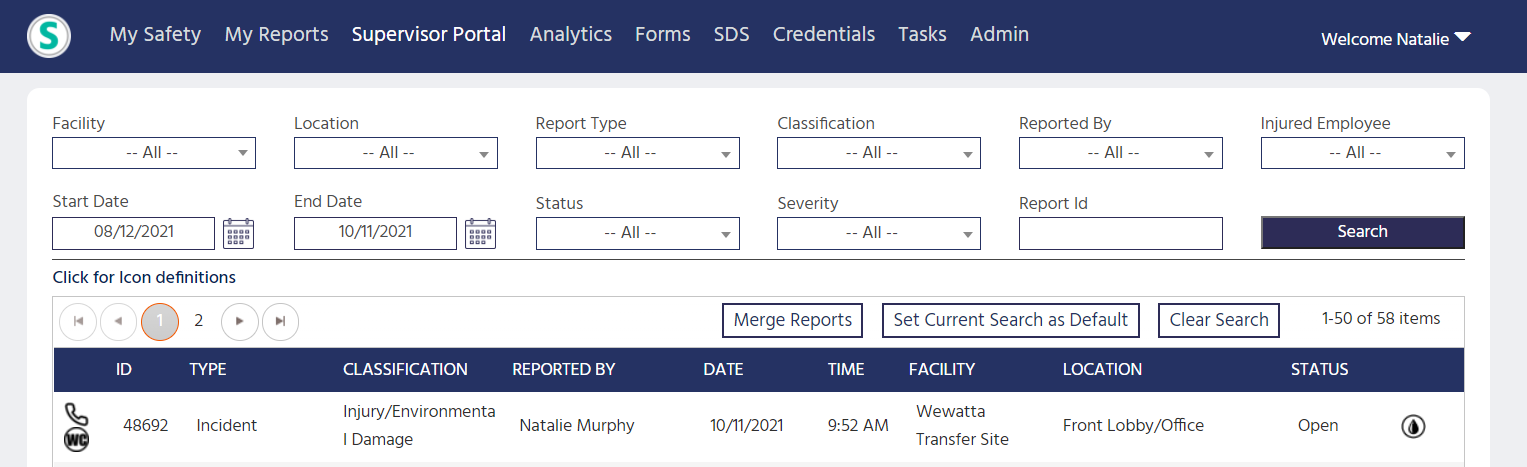The width and height of the screenshot is (1527, 467).
Task: Open the Report Type filter dropdown
Action: tap(638, 153)
